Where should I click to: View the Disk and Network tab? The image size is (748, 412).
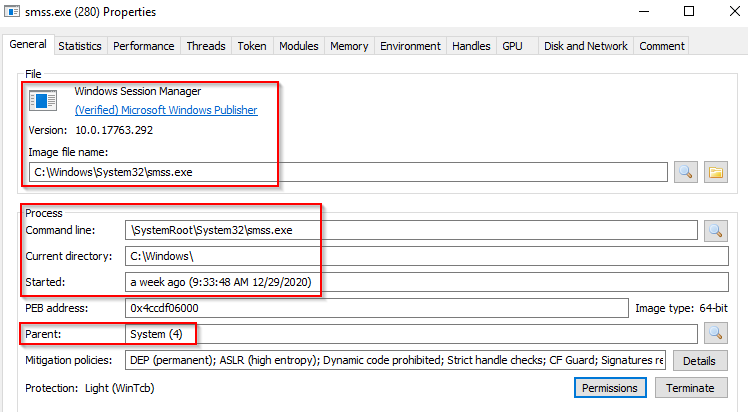tap(586, 46)
